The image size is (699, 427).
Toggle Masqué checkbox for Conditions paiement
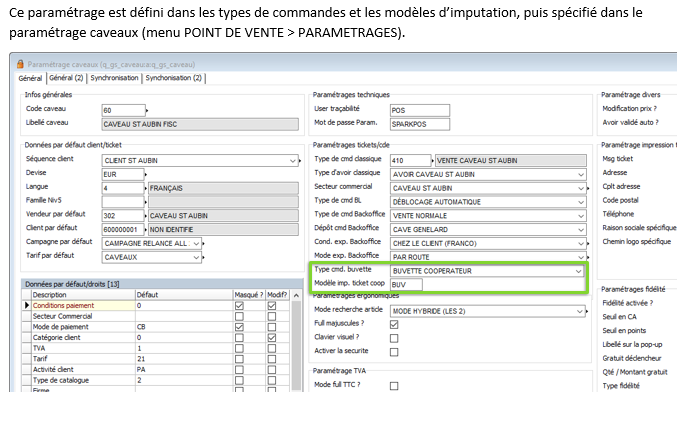coord(238,305)
